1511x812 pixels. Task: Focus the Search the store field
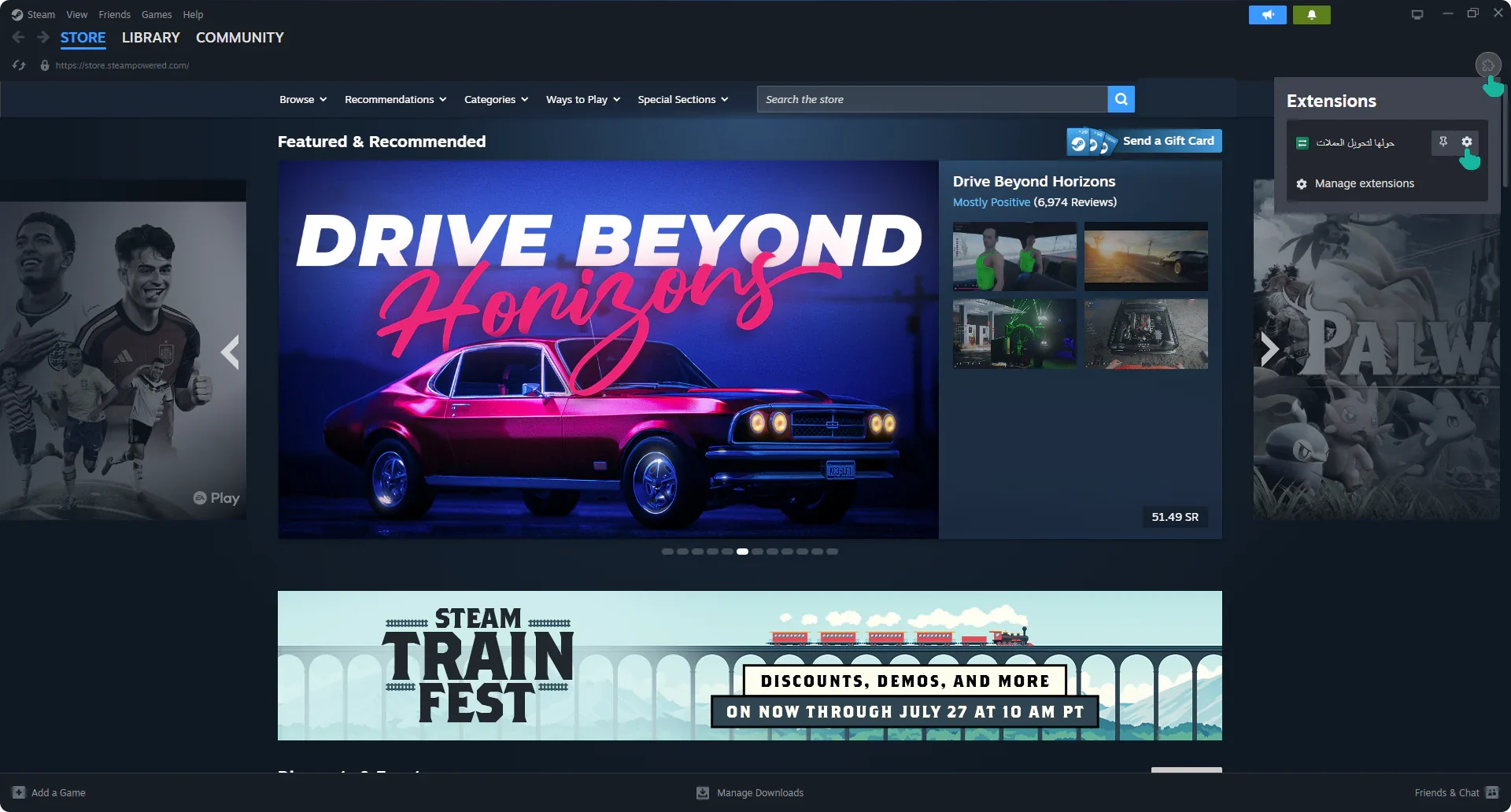932,99
